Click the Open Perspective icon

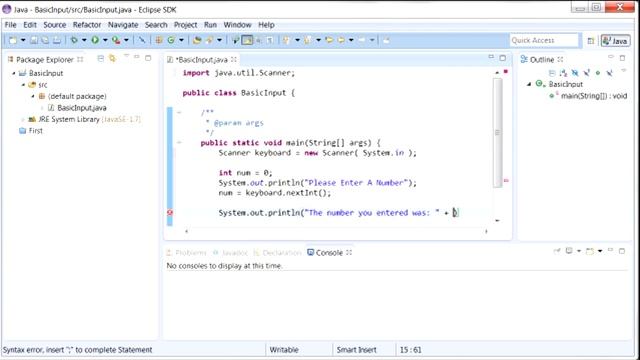(x=591, y=40)
